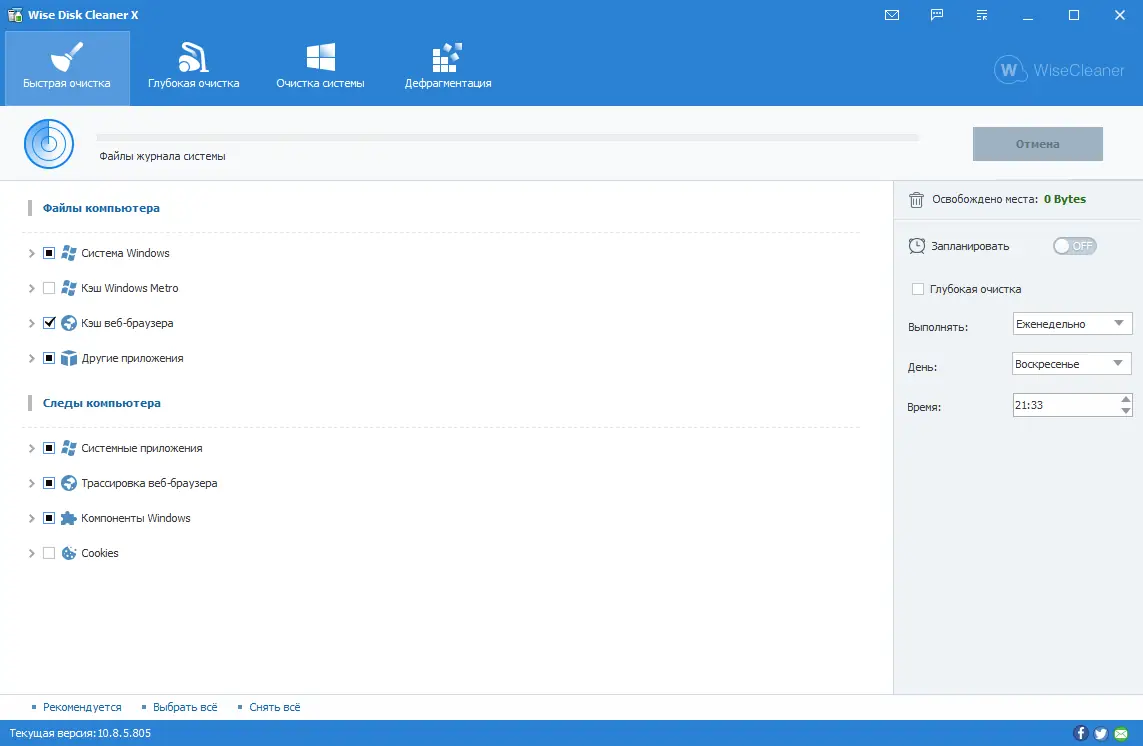The image size is (1143, 746).
Task: Toggle the Другие приложения checkbox
Action: [x=49, y=358]
